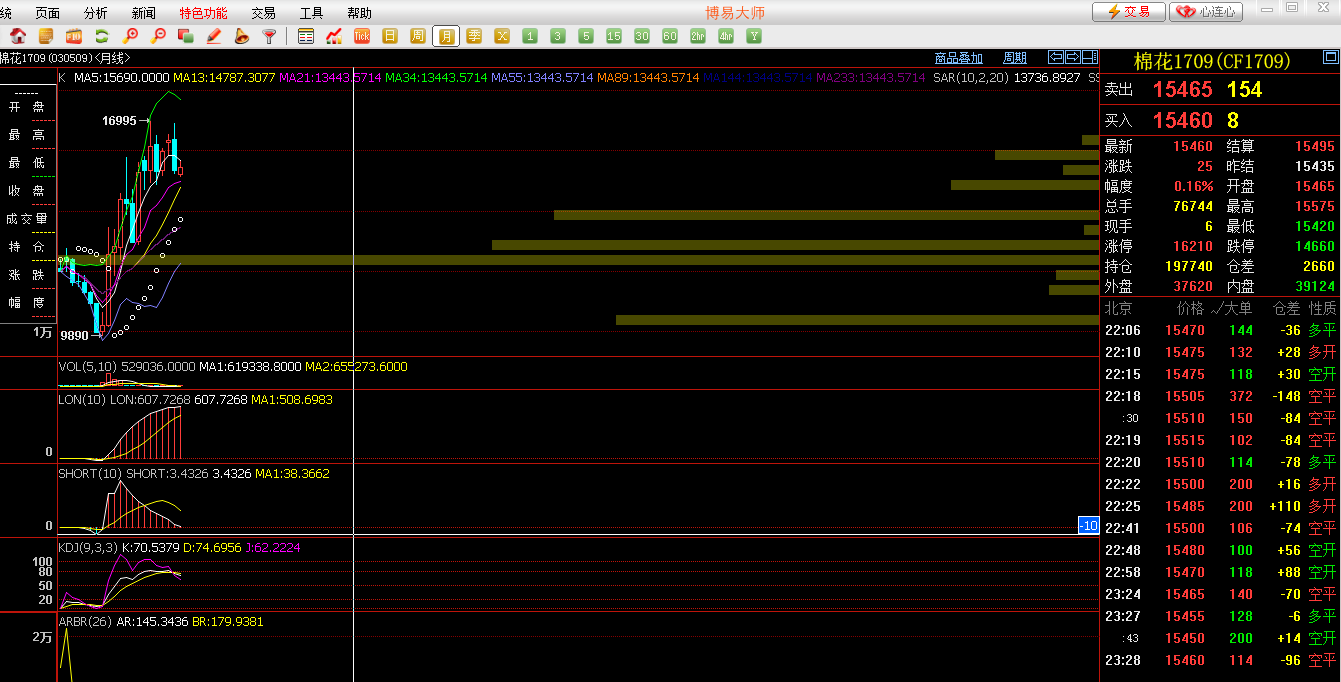Image resolution: width=1341 pixels, height=682 pixels.
Task: Click the 心连心 button
Action: tap(1207, 12)
